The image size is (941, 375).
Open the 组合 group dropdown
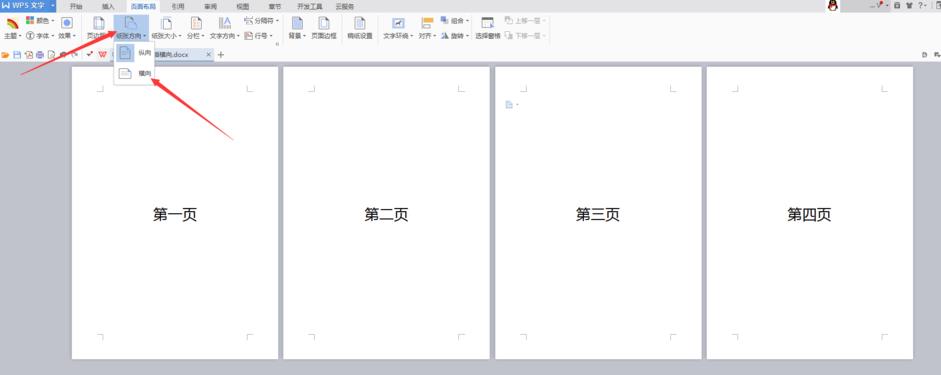click(x=455, y=20)
